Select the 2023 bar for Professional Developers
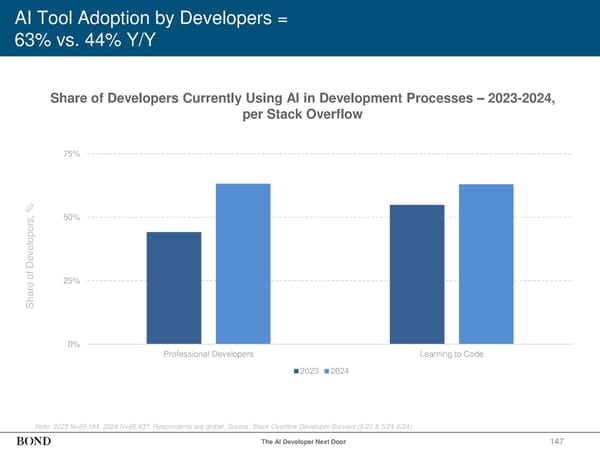Screen dimensions: 600x450 click(173, 288)
